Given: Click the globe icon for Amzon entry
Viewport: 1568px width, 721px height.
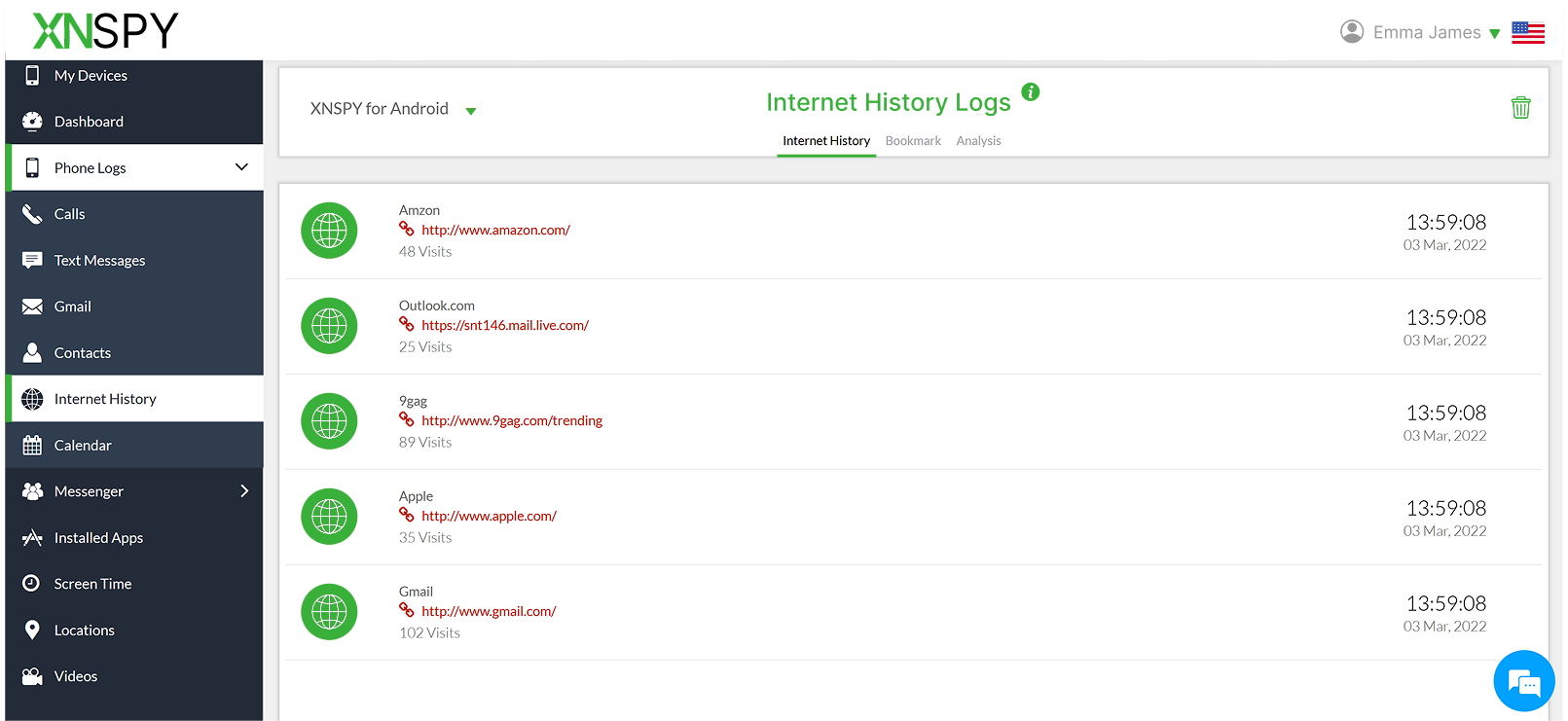Looking at the screenshot, I should tap(329, 231).
